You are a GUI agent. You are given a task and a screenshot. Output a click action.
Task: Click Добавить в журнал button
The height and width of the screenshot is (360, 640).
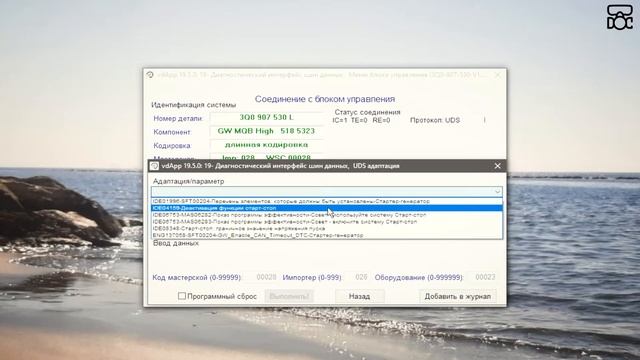(x=458, y=296)
